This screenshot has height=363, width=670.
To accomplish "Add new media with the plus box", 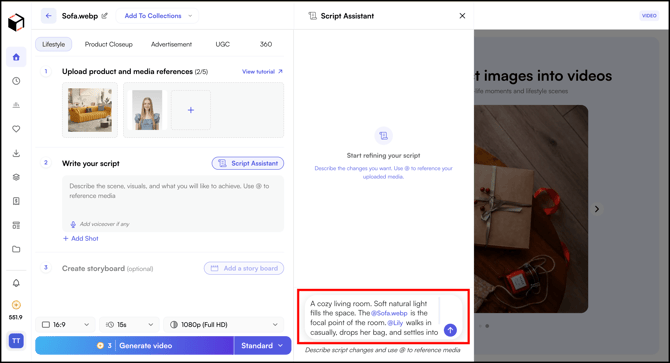I will coord(191,110).
